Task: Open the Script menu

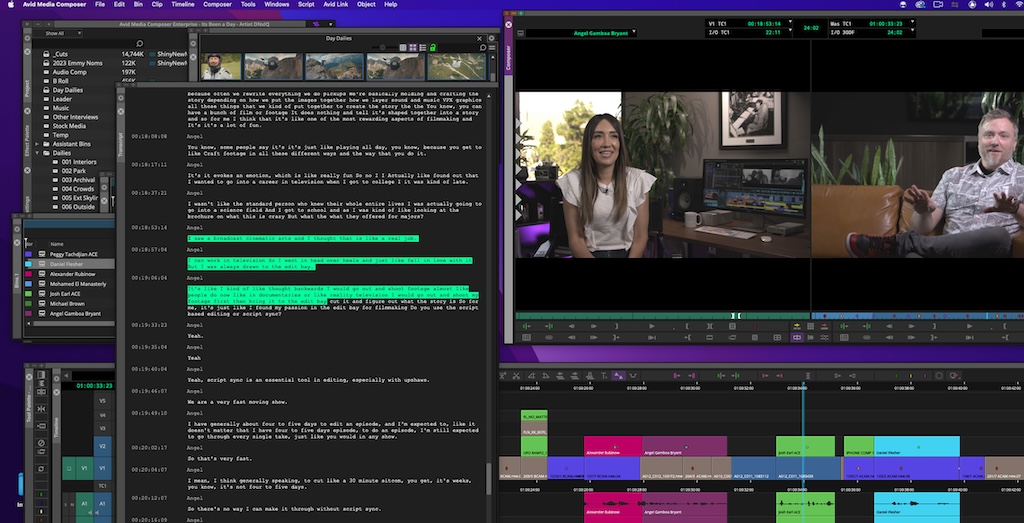Action: pos(306,5)
